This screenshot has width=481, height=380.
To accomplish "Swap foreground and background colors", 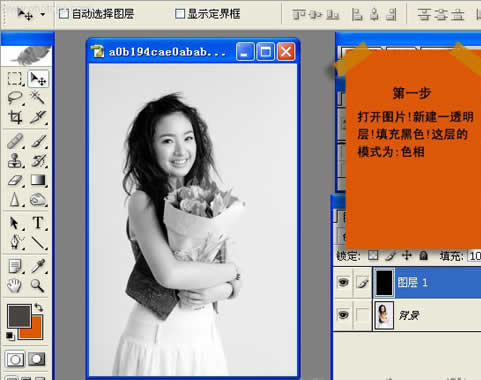I will coord(39,307).
